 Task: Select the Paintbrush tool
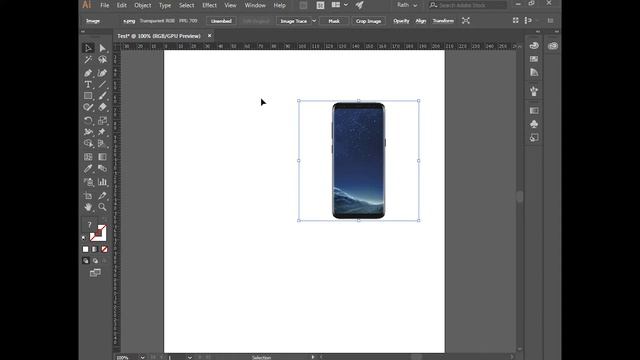coord(102,96)
